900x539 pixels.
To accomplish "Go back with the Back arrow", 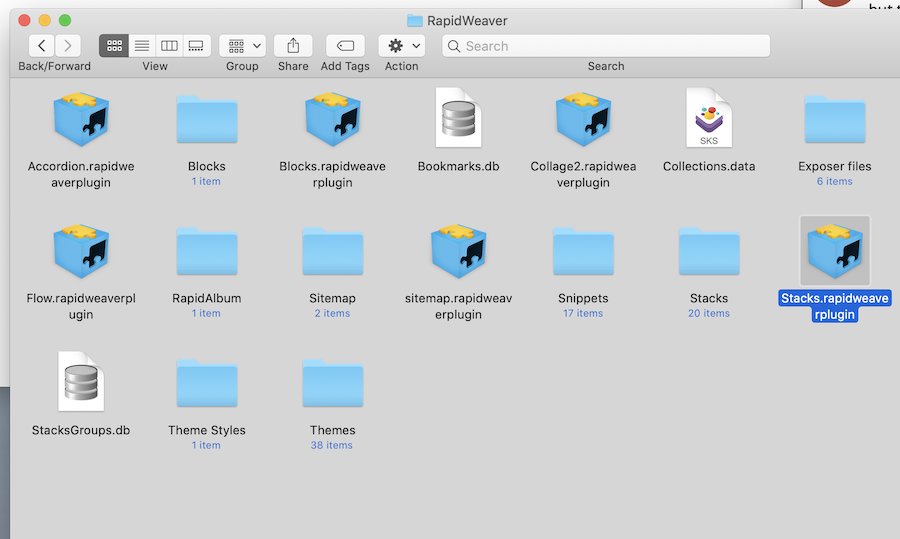I will 41,46.
